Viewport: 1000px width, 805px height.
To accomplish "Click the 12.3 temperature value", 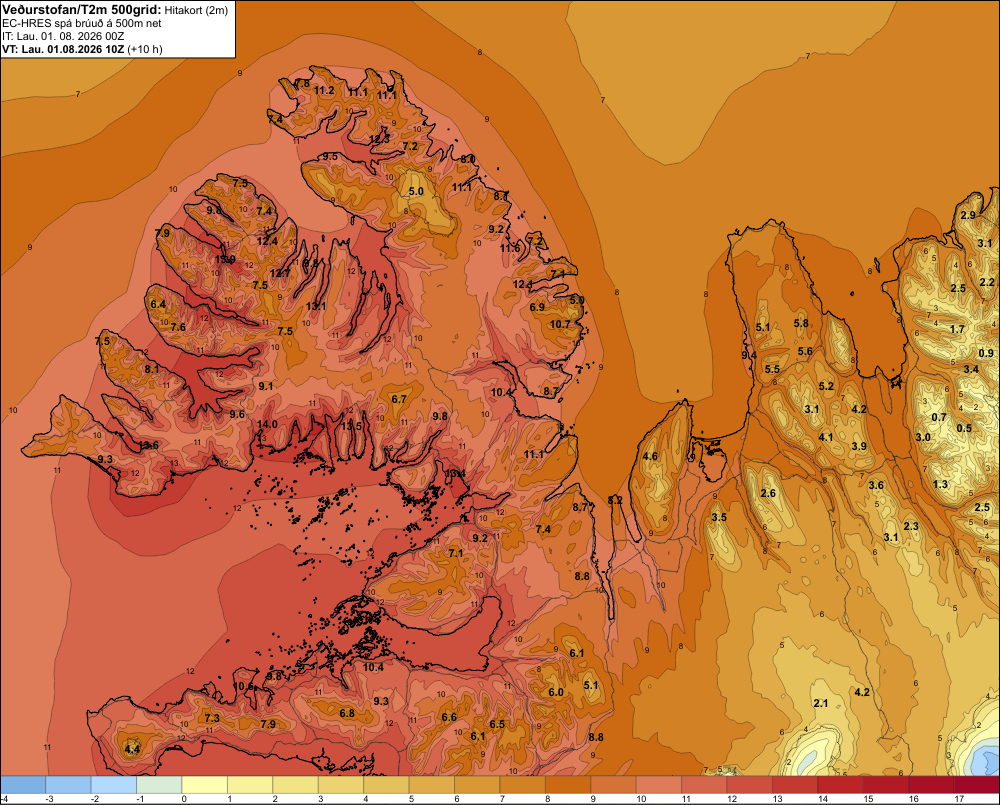I will (379, 138).
